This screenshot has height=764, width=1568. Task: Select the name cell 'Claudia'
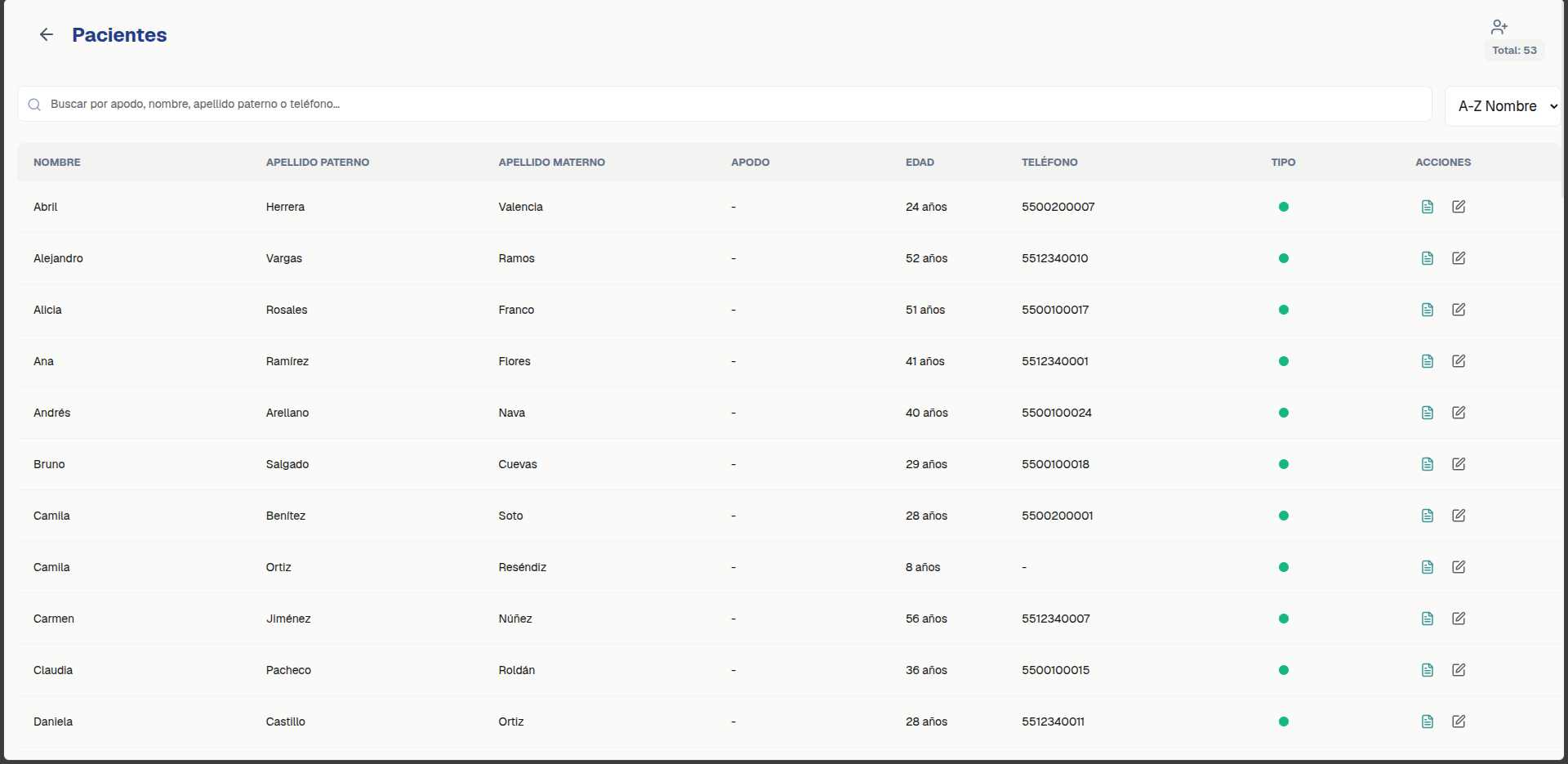tap(53, 670)
